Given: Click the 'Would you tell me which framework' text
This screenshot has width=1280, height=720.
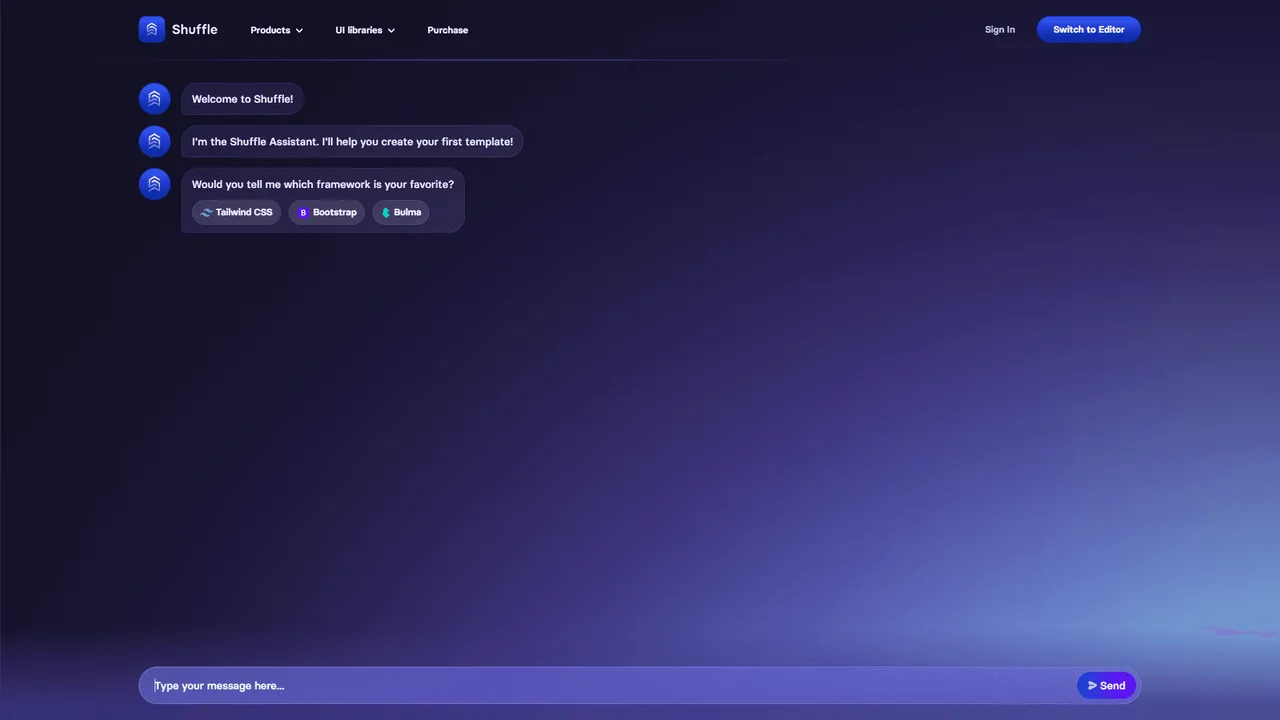Looking at the screenshot, I should (x=323, y=184).
